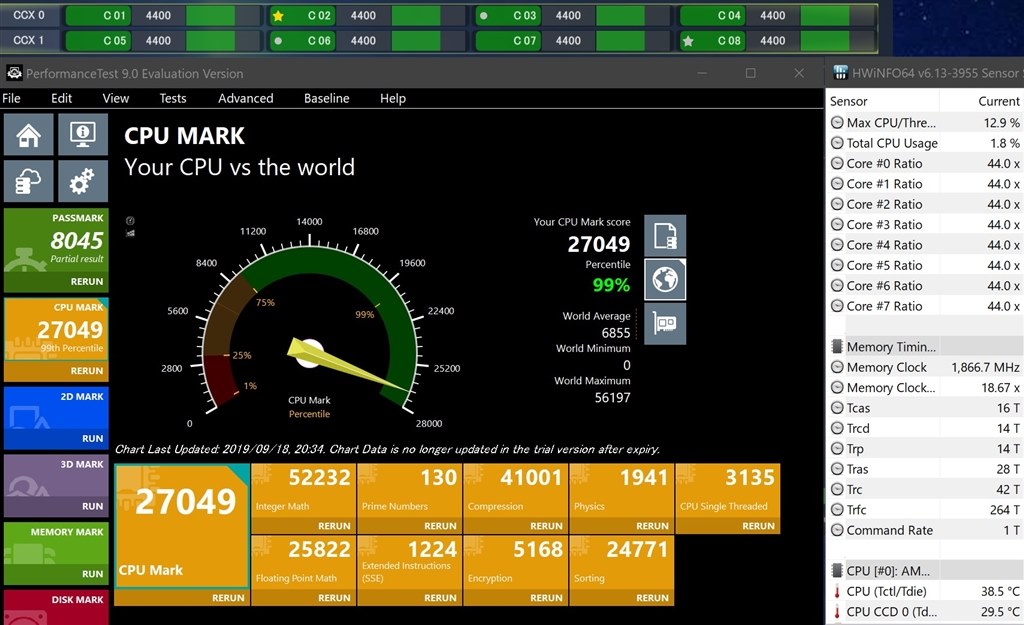Rerun the Sorting test
1024x625 pixels.
pyautogui.click(x=652, y=598)
